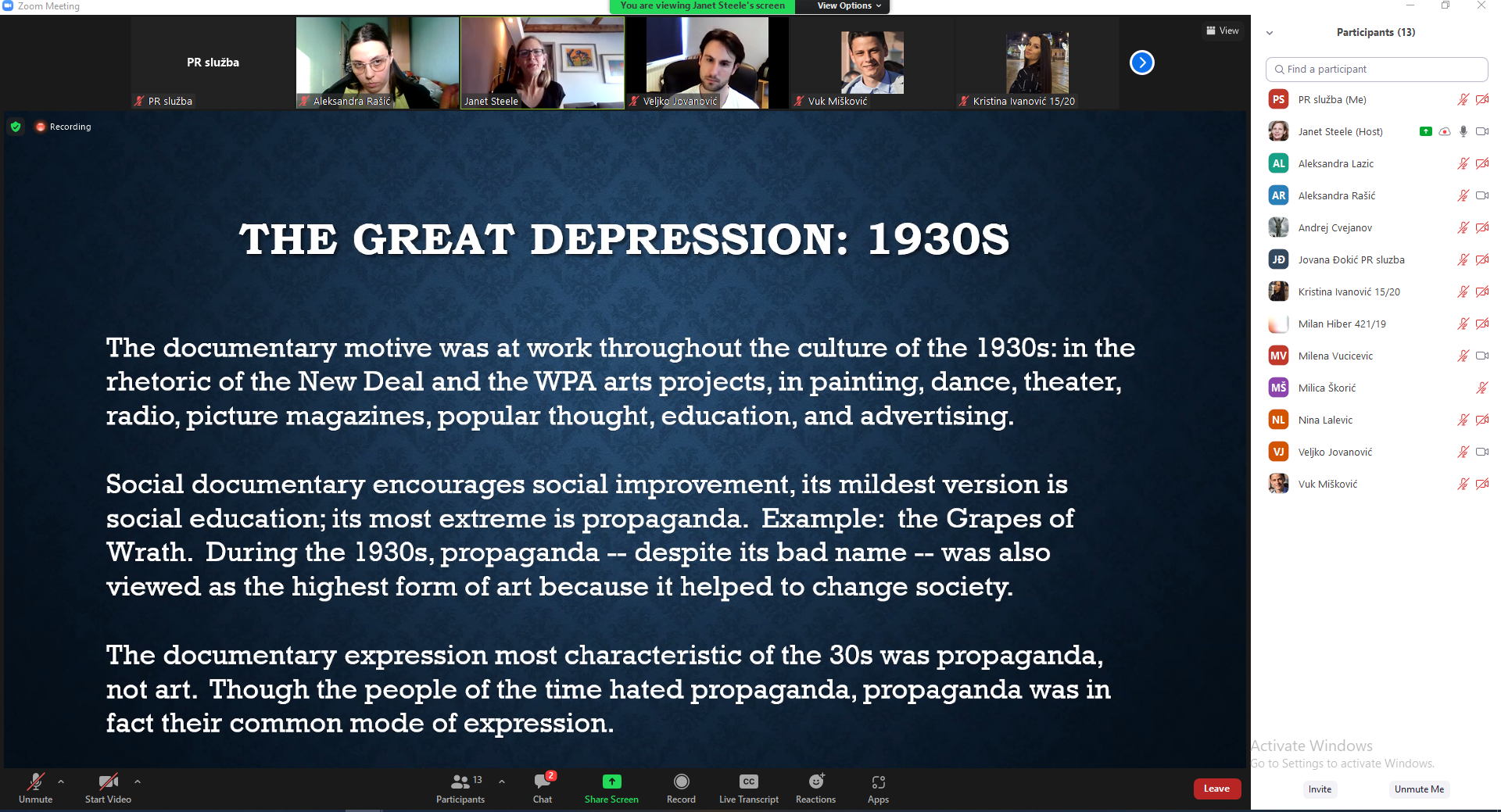This screenshot has height=812, width=1501.
Task: Click Kristina Ivanović's muted mic icon in list
Action: [1463, 292]
